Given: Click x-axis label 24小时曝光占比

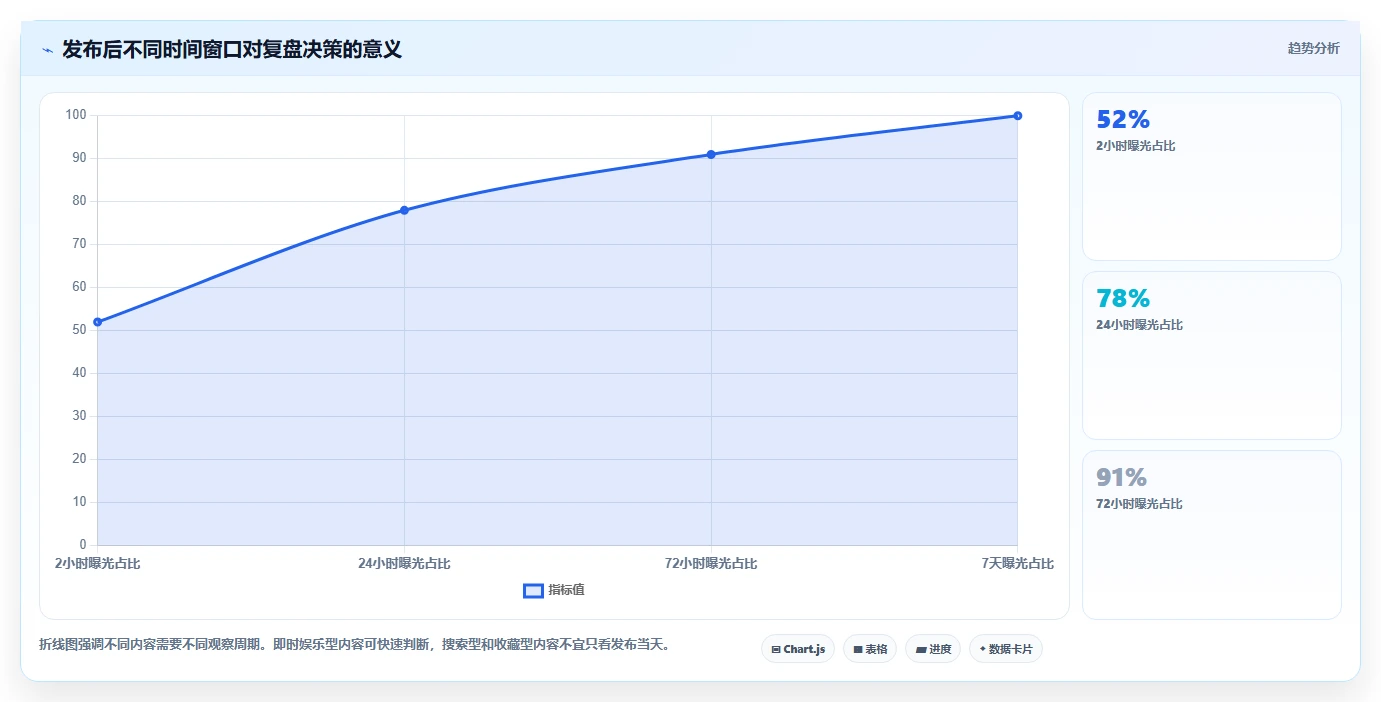Looking at the screenshot, I should click(404, 563).
